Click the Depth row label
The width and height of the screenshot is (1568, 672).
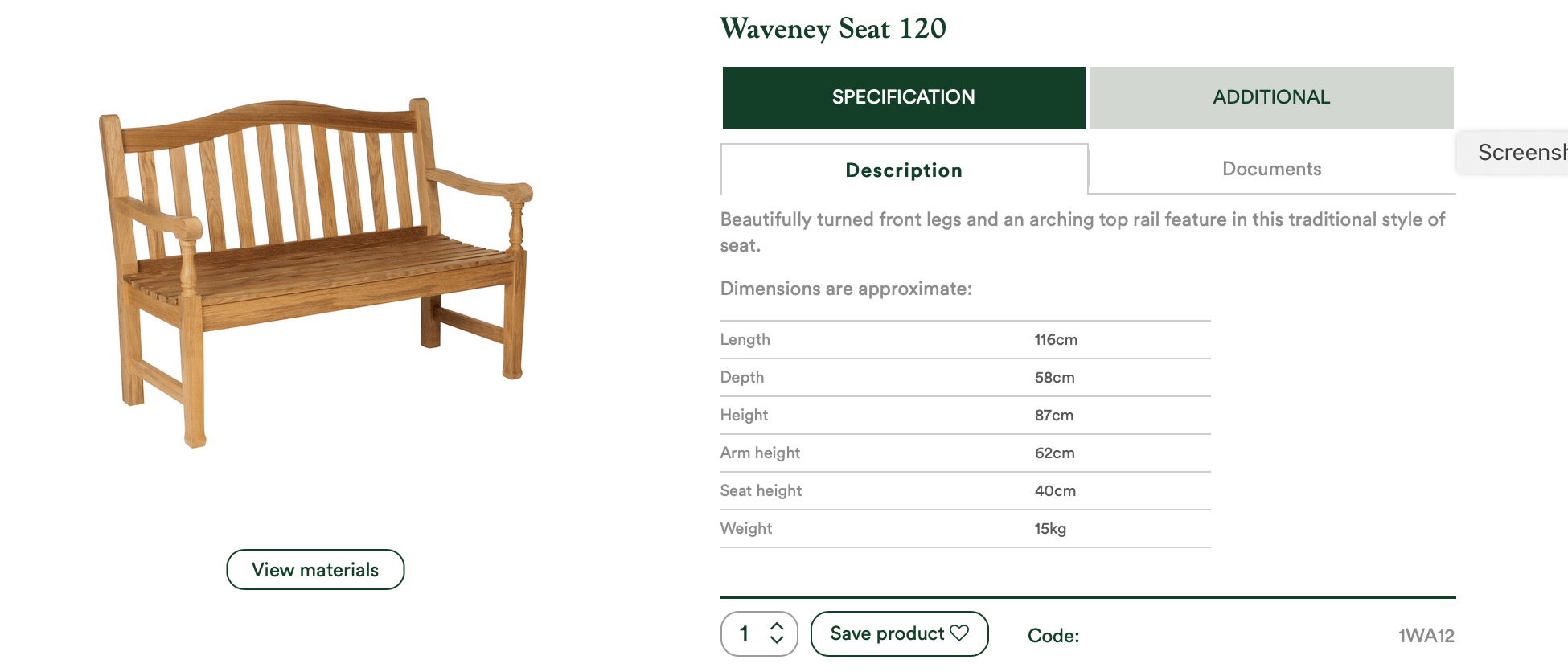coord(741,378)
